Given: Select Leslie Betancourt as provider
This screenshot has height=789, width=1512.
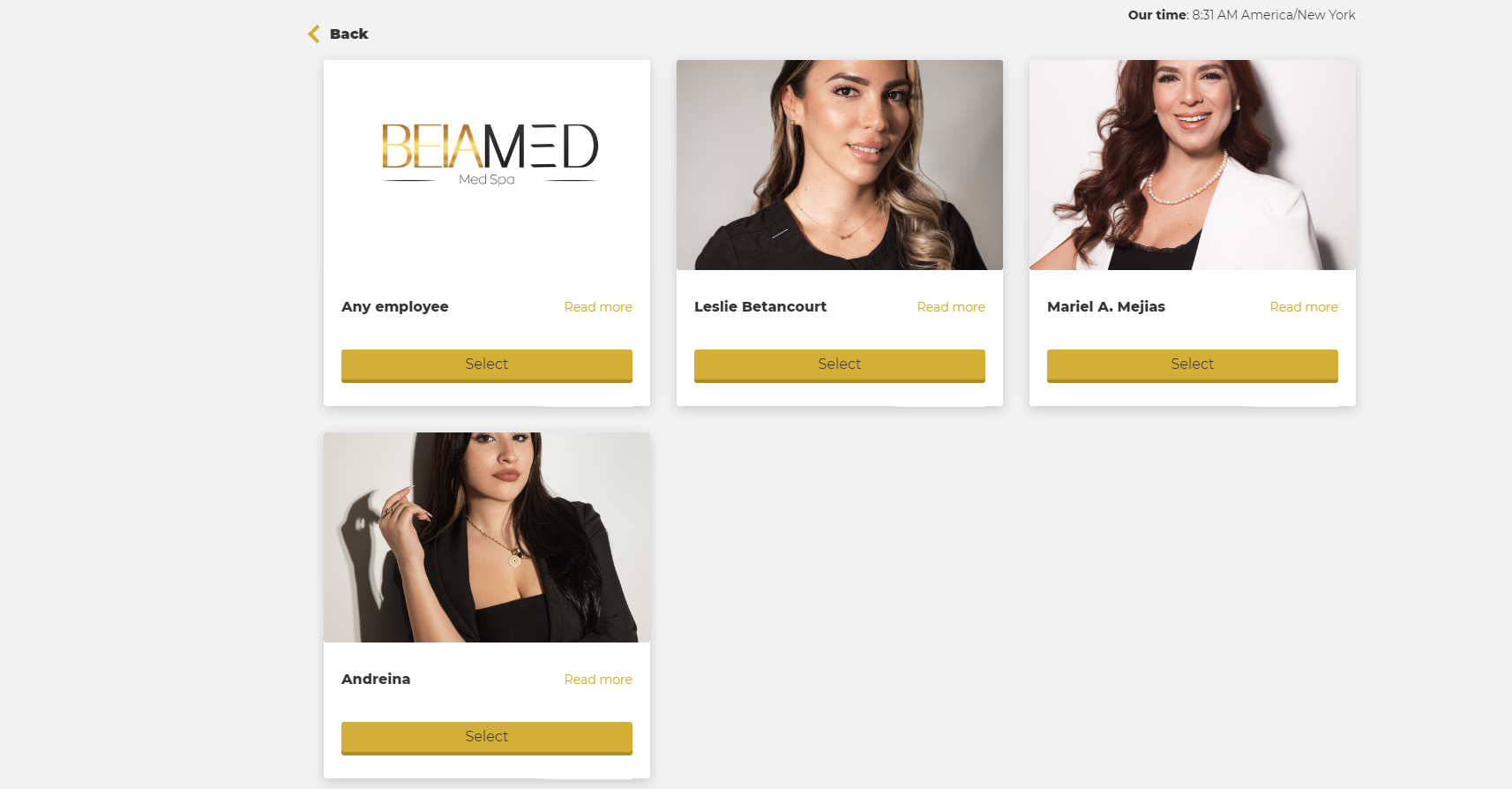Looking at the screenshot, I should [x=840, y=365].
